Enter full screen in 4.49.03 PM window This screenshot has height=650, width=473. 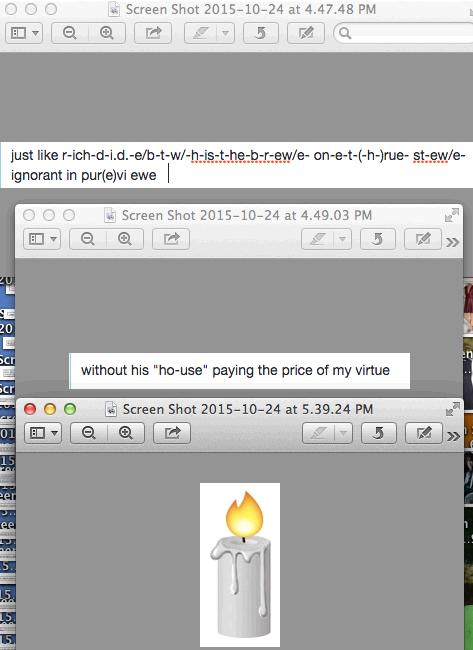[x=452, y=215]
